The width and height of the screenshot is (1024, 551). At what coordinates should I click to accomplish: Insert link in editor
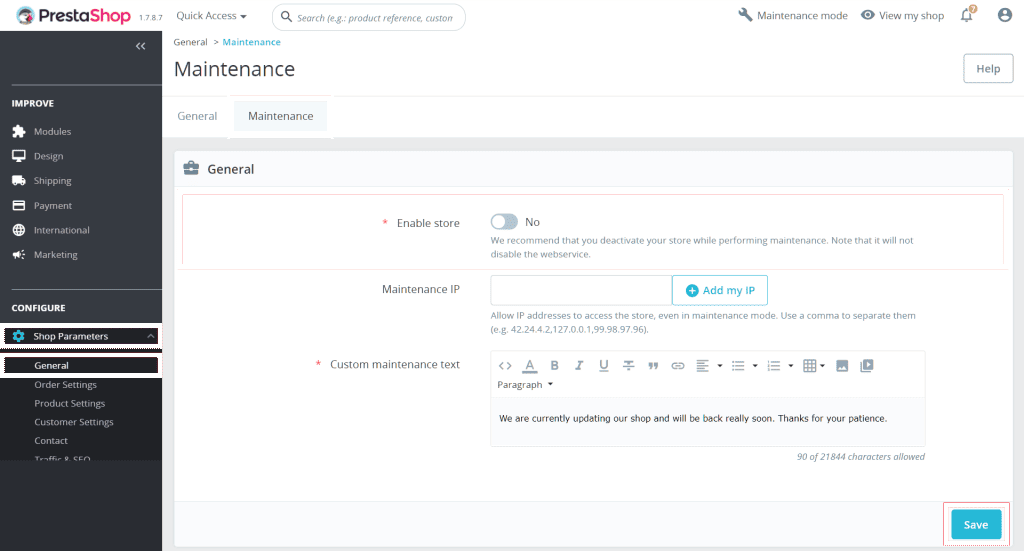click(678, 366)
